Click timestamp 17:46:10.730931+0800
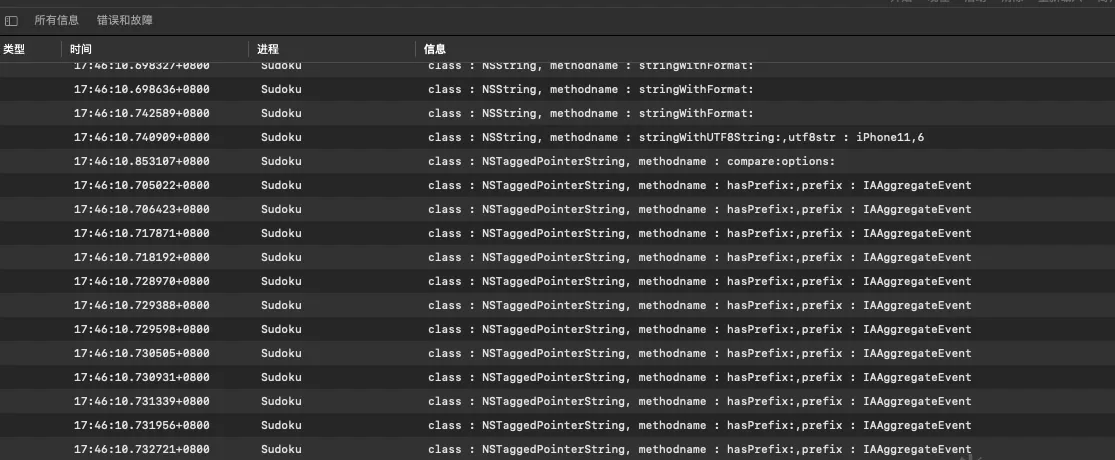Image resolution: width=1115 pixels, height=460 pixels. [142, 377]
